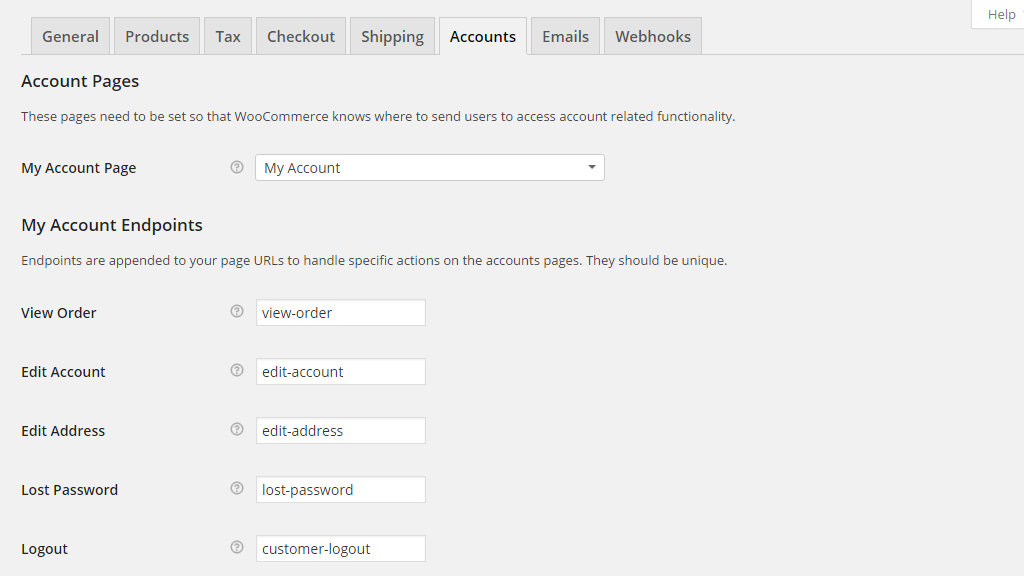Switch to the General tab

click(x=70, y=35)
